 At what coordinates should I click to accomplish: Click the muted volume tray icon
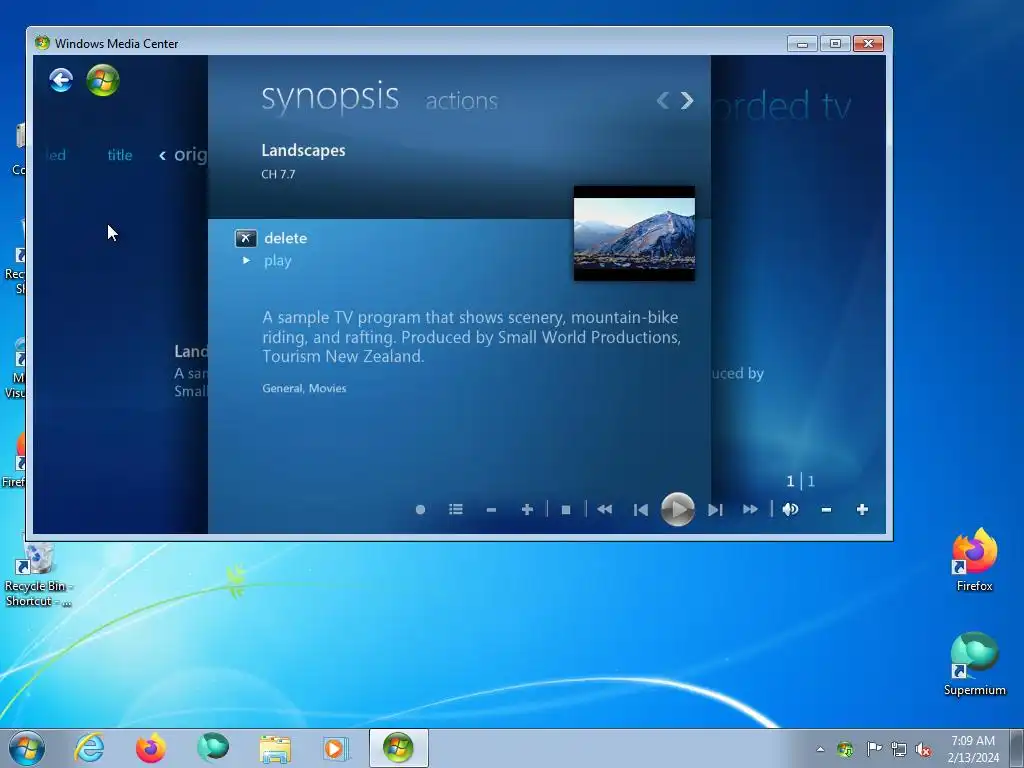coord(923,750)
